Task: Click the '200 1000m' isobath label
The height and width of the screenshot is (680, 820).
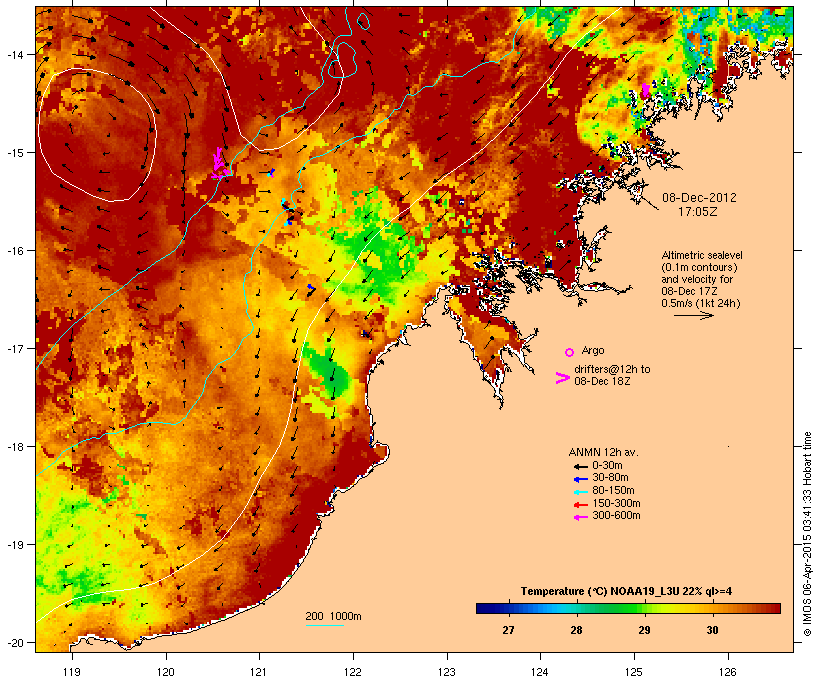Action: tap(333, 616)
